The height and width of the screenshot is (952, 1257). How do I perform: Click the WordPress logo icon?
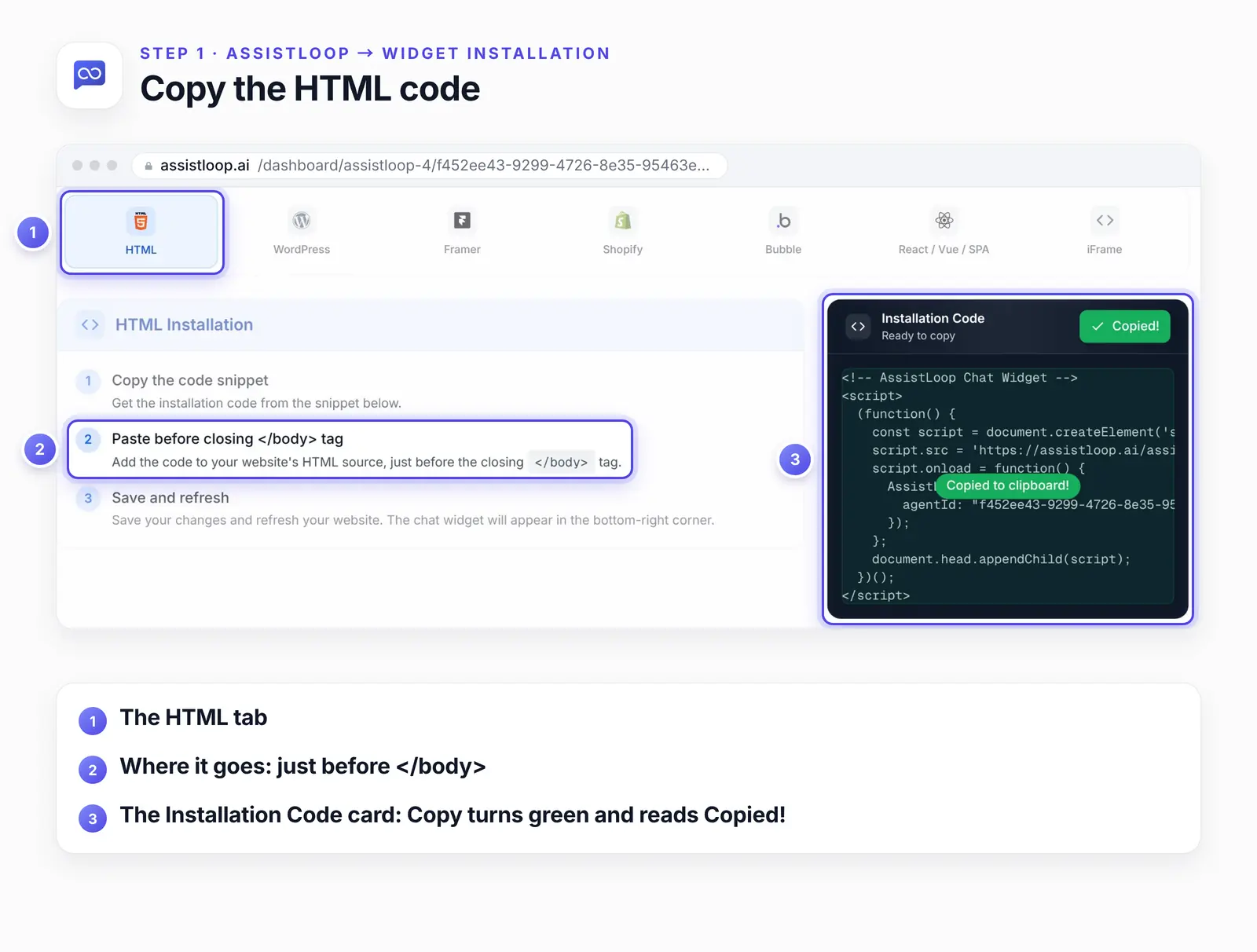[x=302, y=221]
